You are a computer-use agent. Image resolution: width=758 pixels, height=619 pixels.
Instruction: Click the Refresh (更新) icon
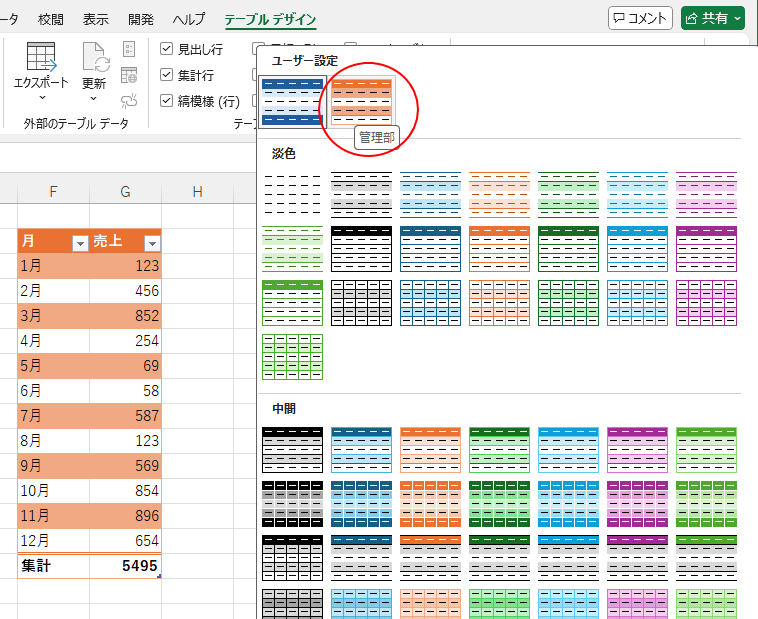tap(94, 58)
